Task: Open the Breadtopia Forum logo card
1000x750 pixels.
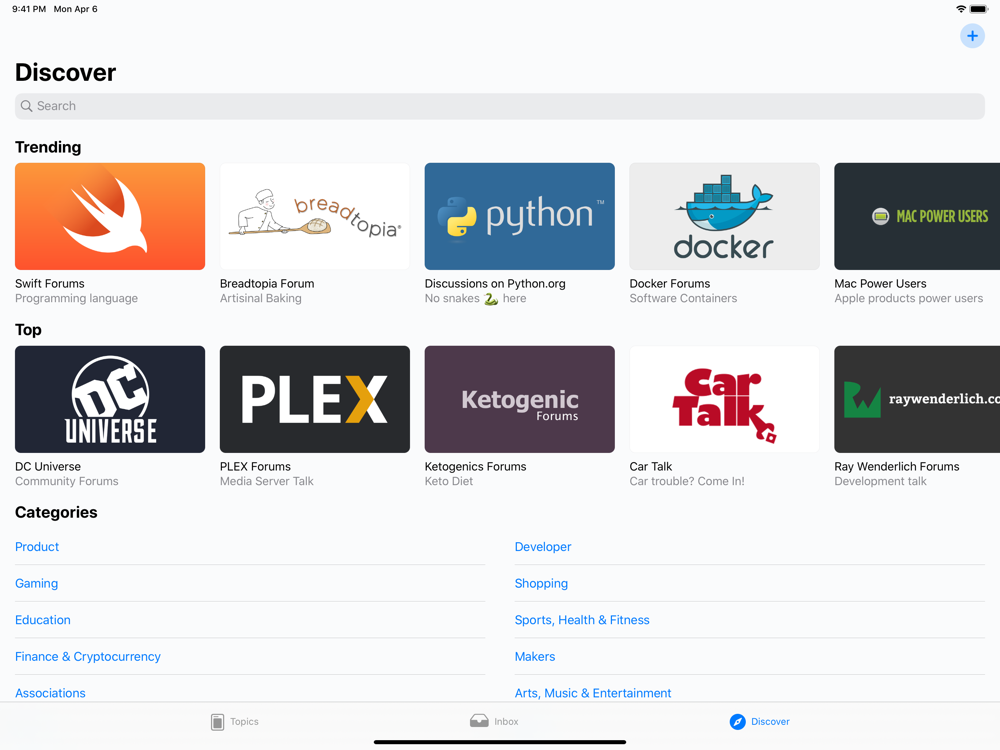Action: (315, 216)
